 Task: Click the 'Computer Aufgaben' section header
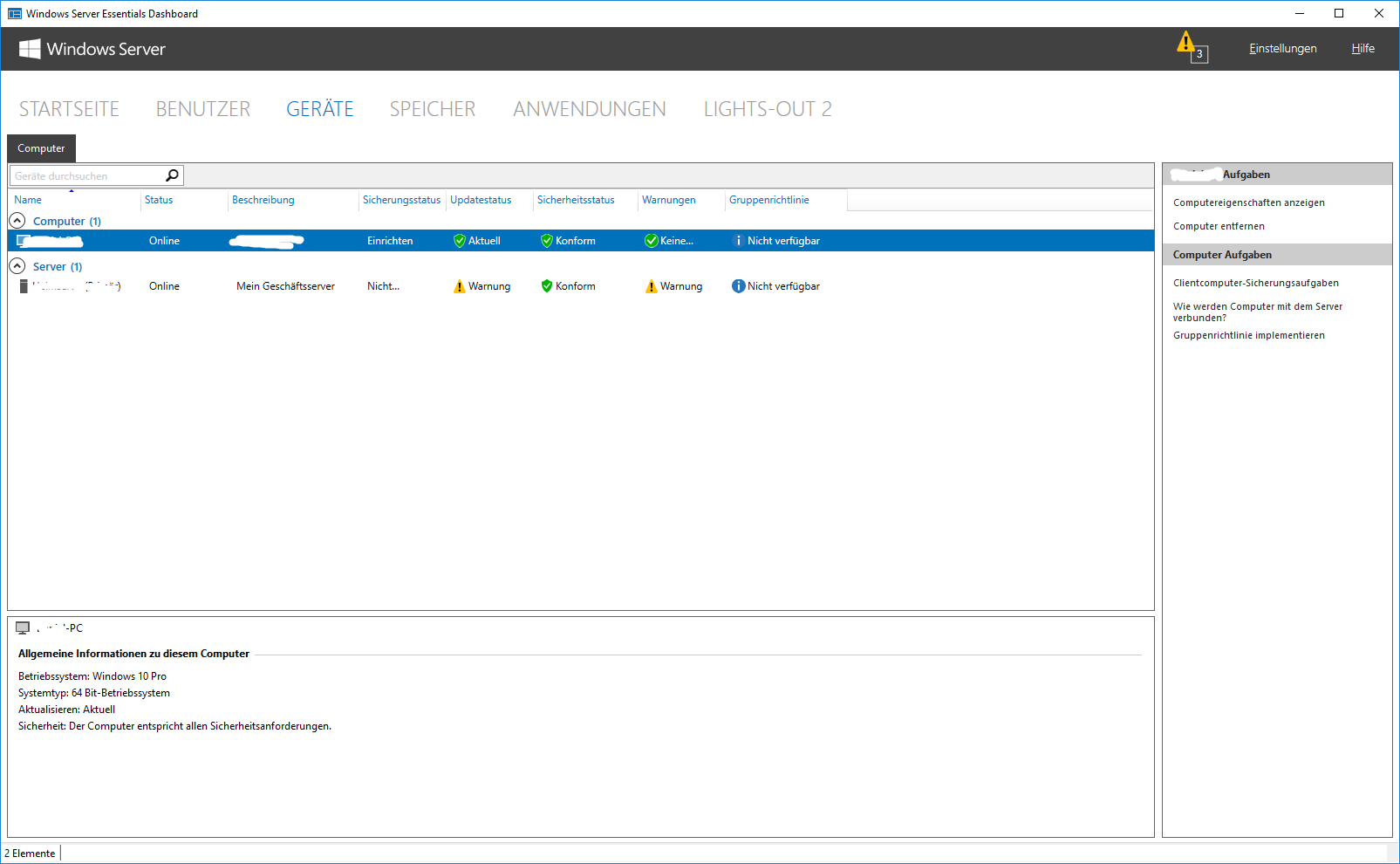(1277, 255)
